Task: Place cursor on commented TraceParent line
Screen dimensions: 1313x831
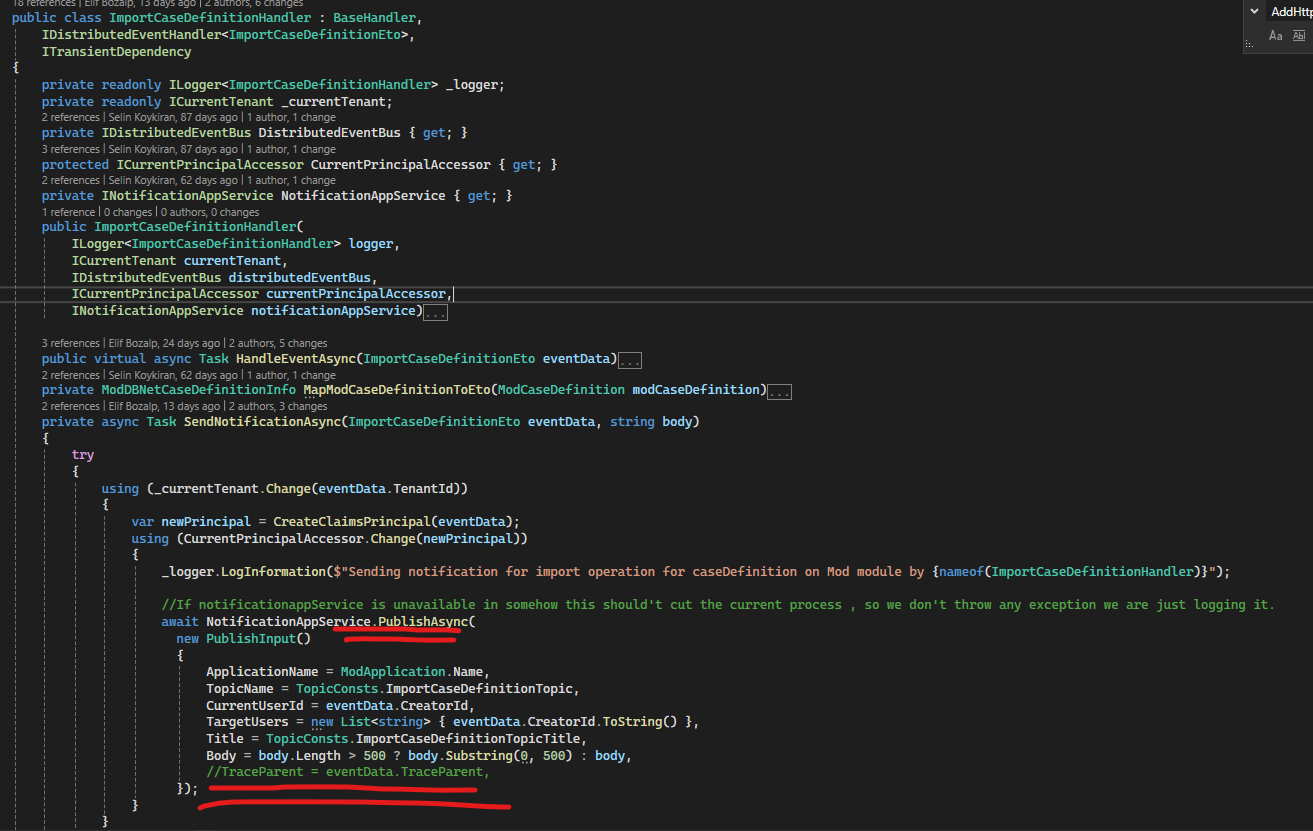Action: [x=348, y=772]
